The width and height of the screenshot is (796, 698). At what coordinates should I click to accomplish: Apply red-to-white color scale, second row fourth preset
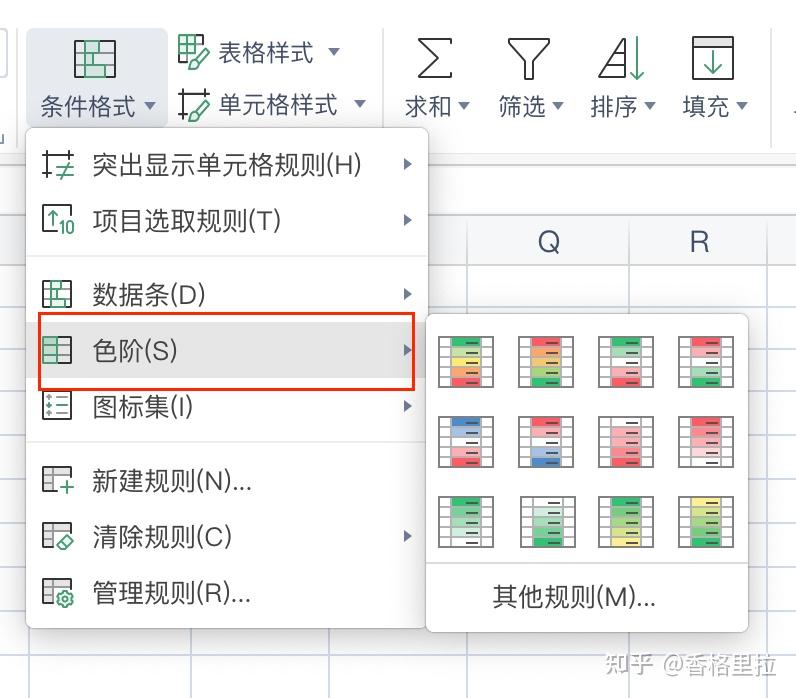click(706, 442)
